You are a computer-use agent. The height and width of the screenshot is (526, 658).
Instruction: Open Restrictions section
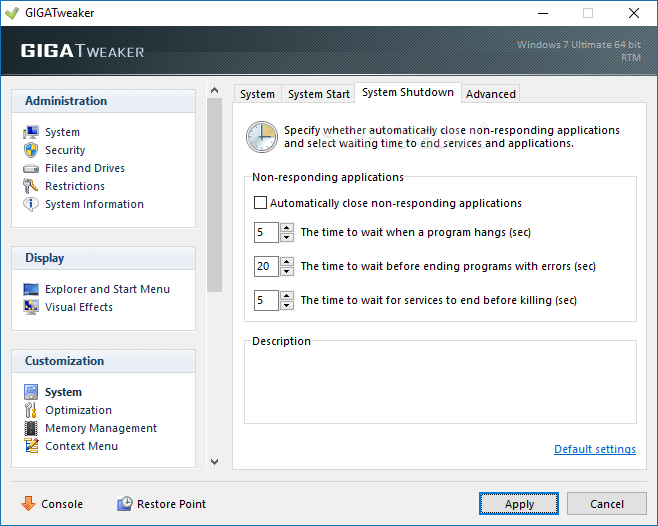click(x=75, y=186)
